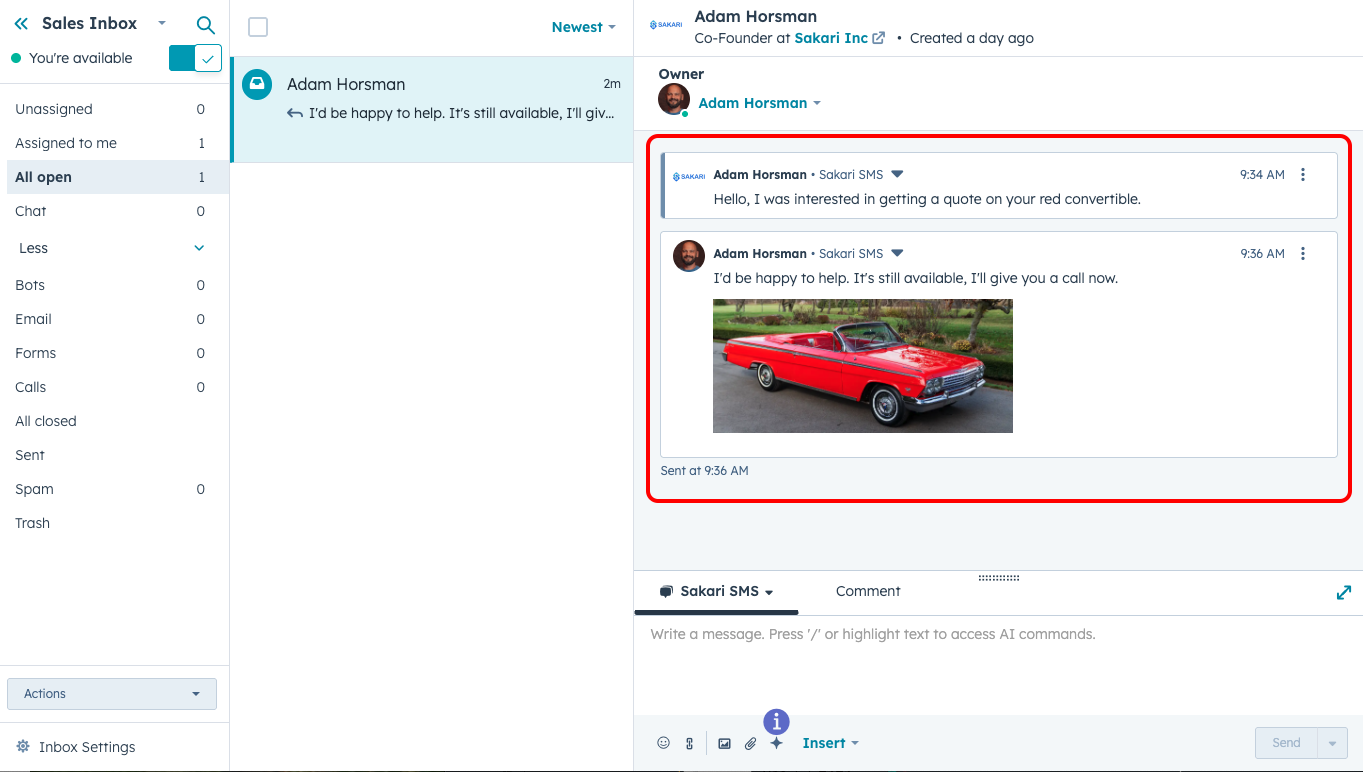Open Inbox Settings
Image resolution: width=1363 pixels, height=772 pixels.
click(x=87, y=747)
